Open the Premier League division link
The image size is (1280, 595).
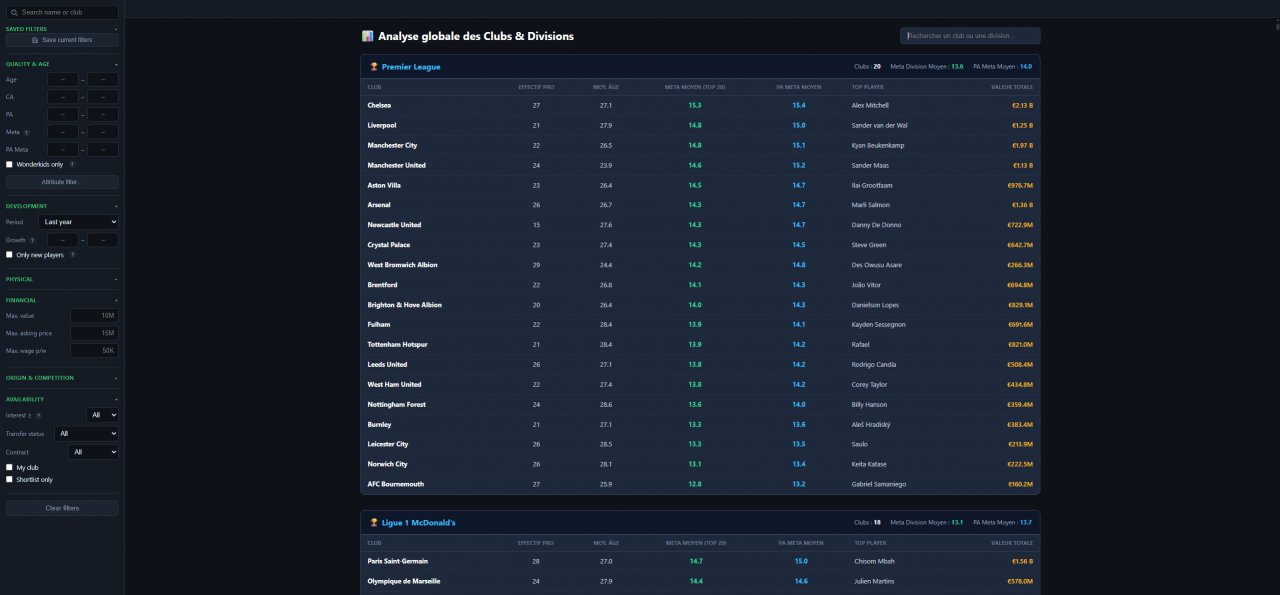pos(411,67)
